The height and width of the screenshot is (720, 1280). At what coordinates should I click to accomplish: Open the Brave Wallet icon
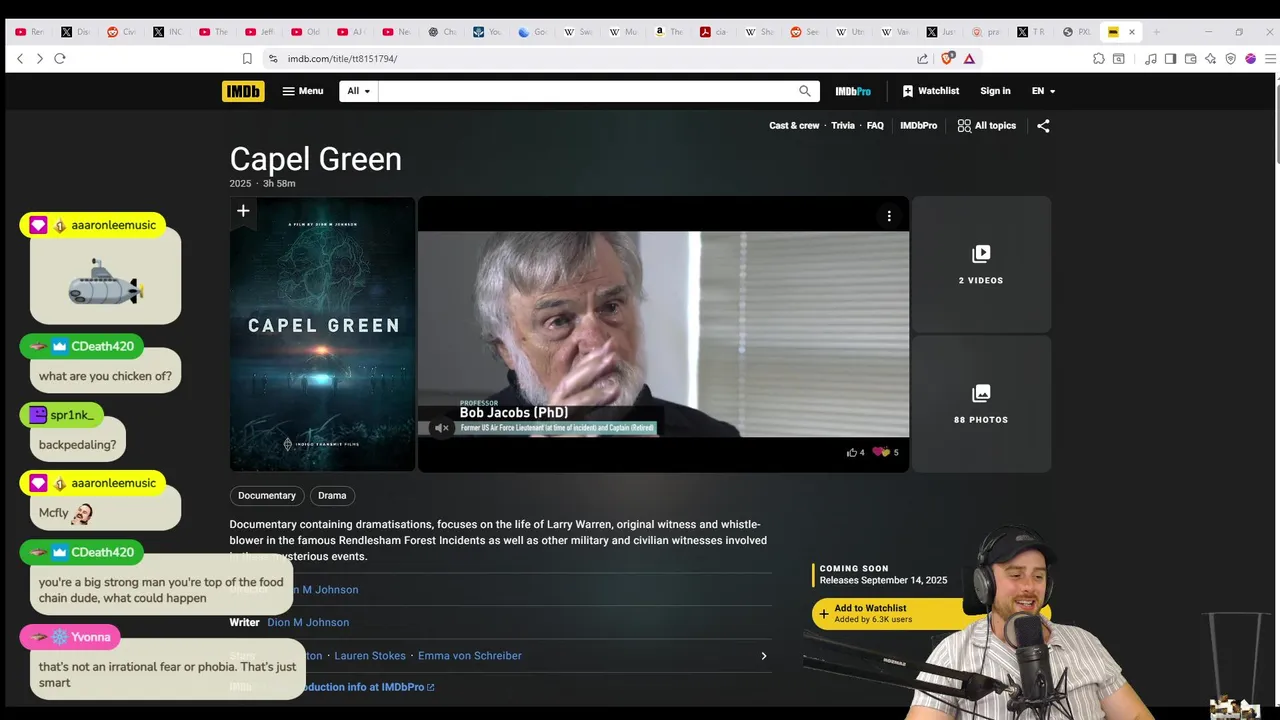tap(1190, 59)
